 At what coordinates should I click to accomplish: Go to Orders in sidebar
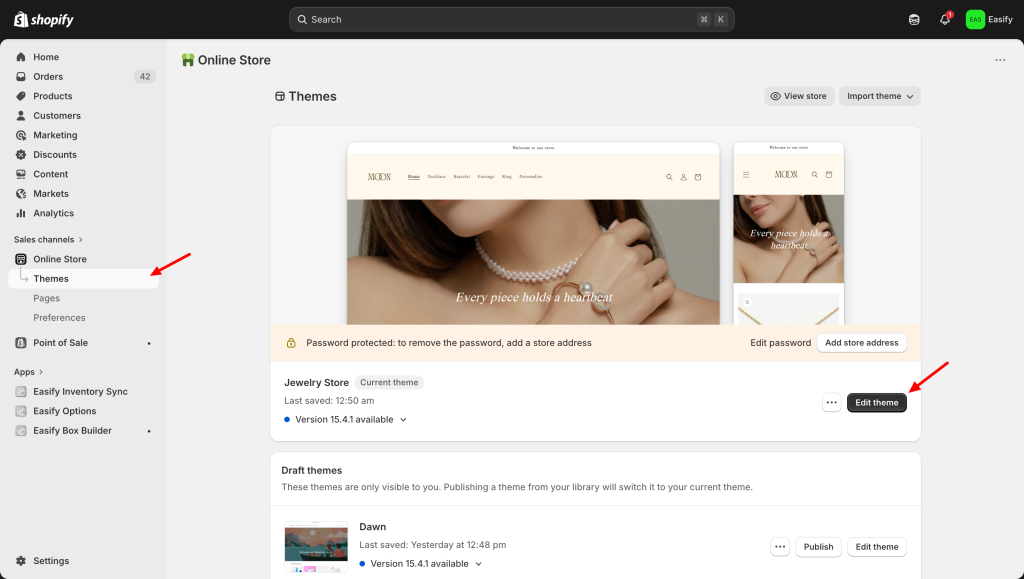click(x=48, y=77)
